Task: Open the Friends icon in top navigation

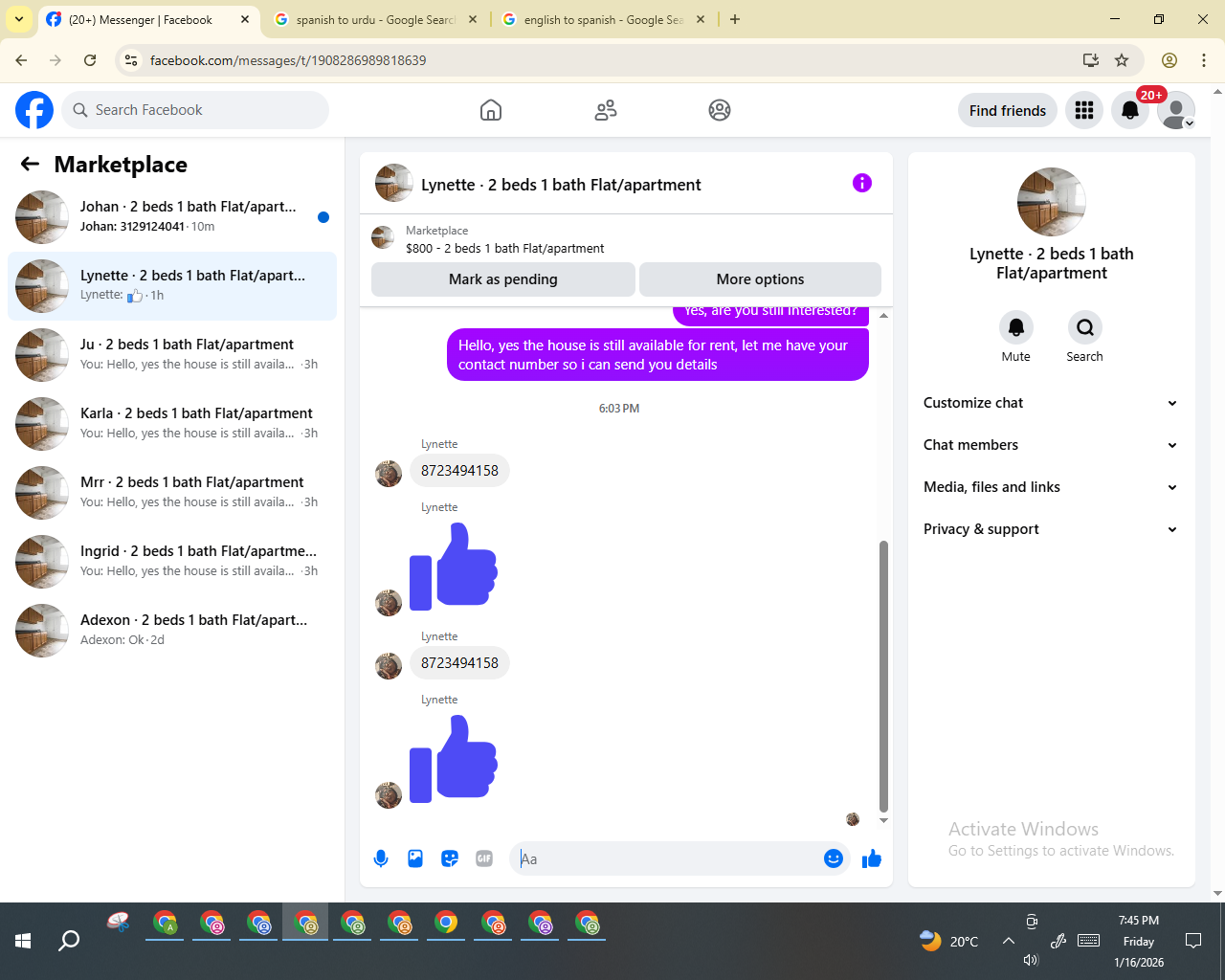Action: coord(606,110)
